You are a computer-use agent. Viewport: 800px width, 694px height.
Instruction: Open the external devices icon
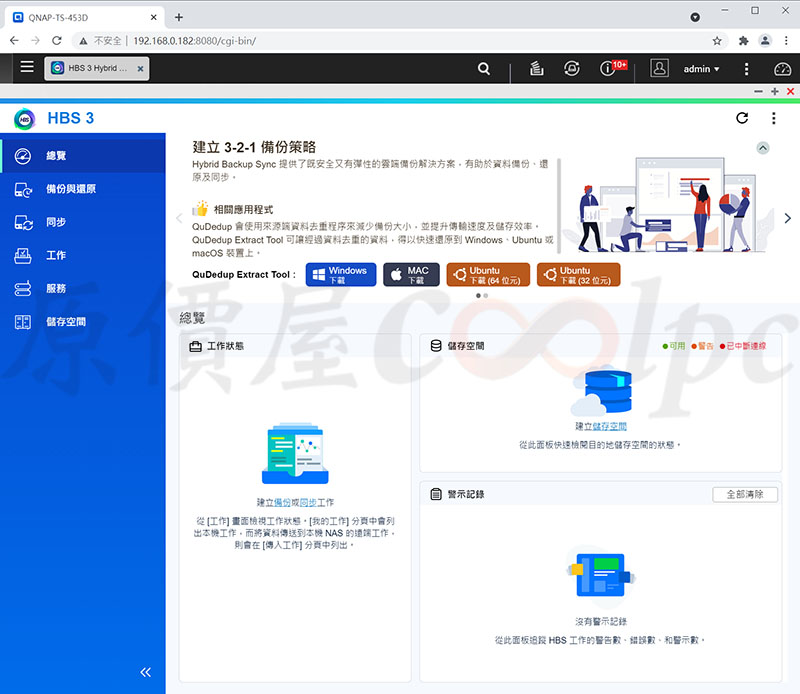(x=571, y=68)
